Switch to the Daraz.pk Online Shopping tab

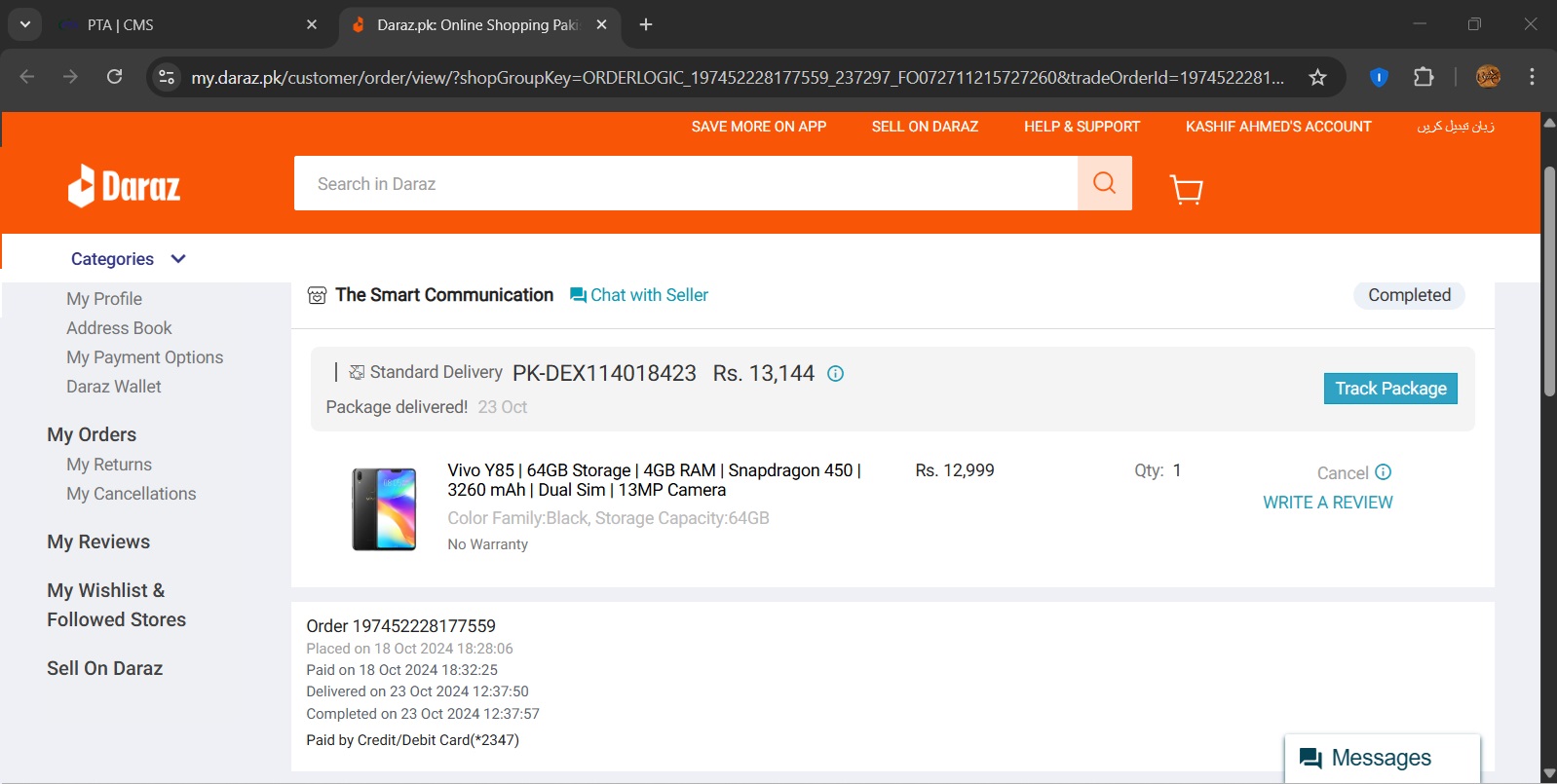(x=479, y=24)
